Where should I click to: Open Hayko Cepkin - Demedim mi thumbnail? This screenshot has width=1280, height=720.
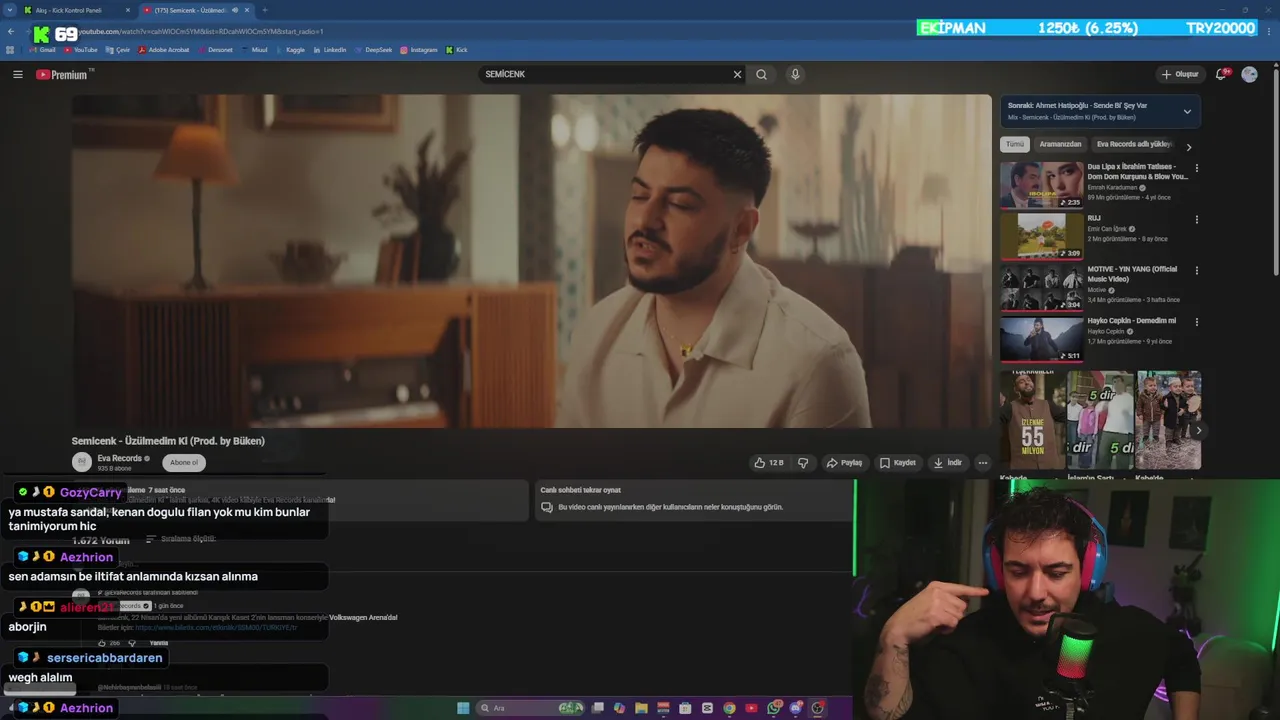click(1042, 339)
